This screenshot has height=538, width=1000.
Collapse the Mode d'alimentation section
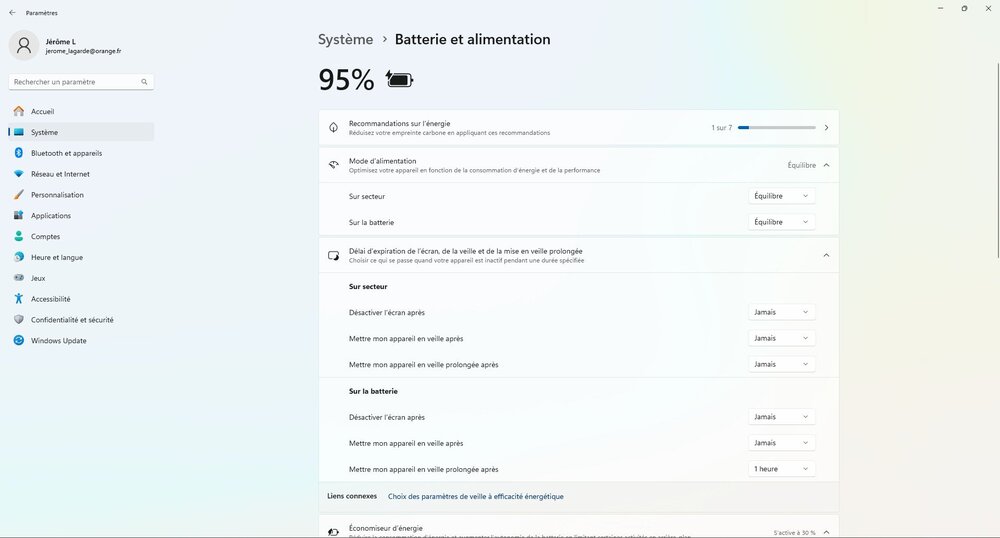[826, 165]
